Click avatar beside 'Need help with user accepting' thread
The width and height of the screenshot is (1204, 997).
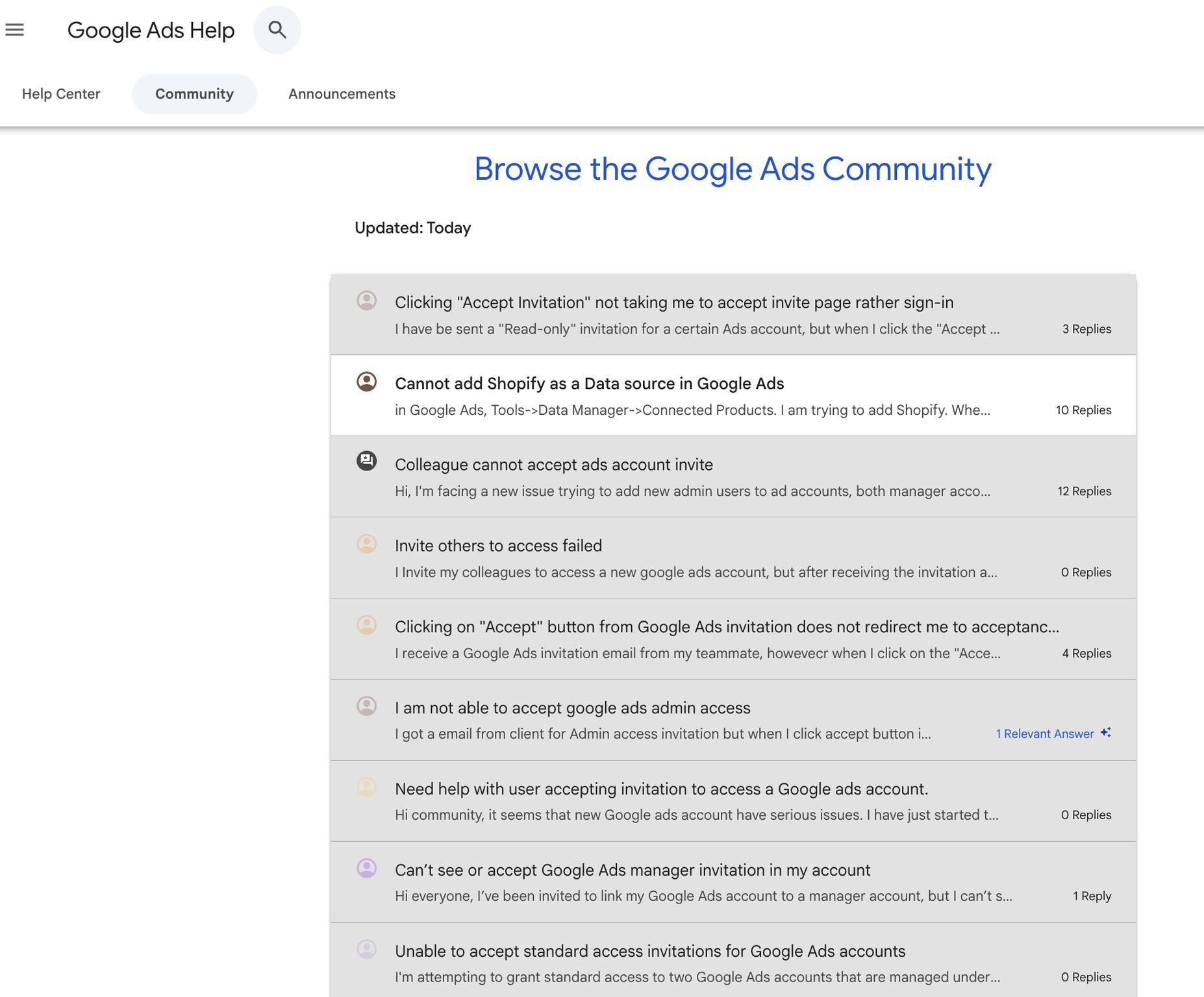[367, 787]
